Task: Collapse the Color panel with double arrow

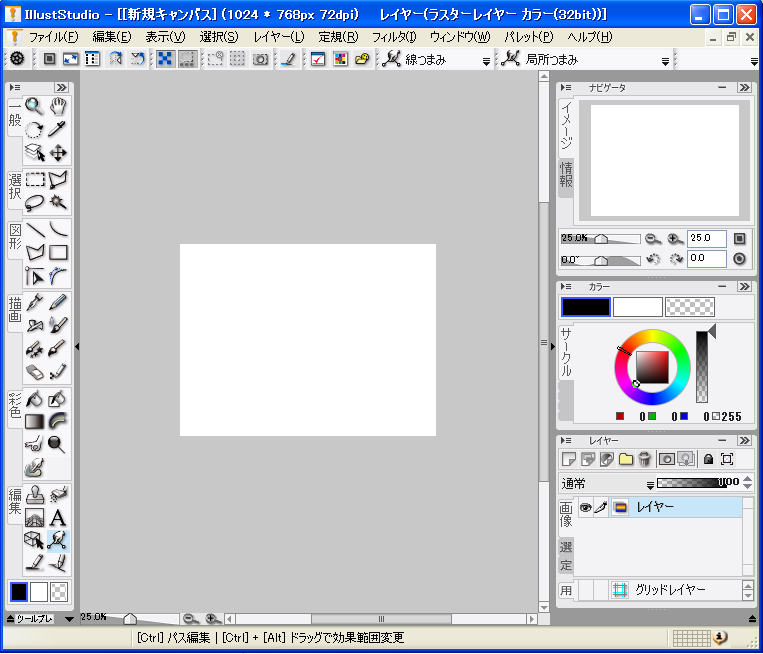Action: pos(744,287)
